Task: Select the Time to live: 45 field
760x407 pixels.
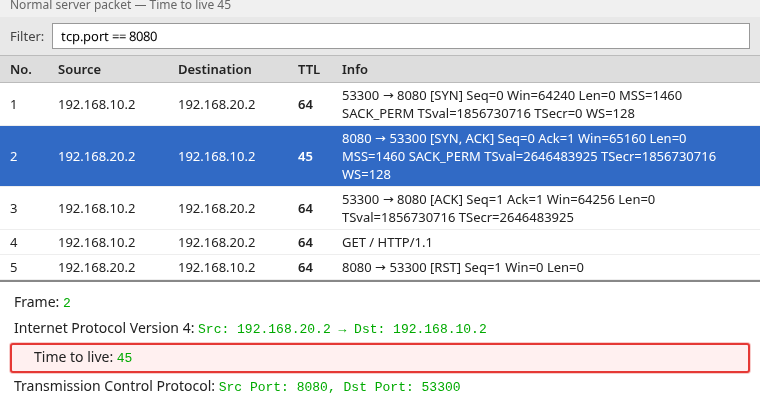Action: tap(380, 358)
